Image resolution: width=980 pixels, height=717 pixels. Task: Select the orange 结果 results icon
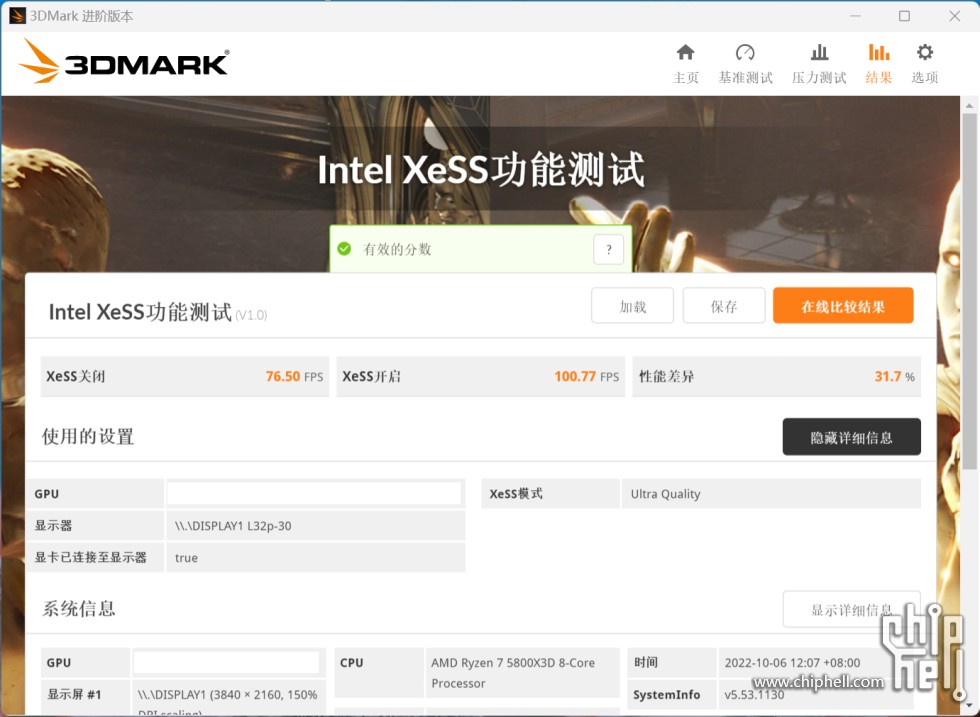[878, 52]
